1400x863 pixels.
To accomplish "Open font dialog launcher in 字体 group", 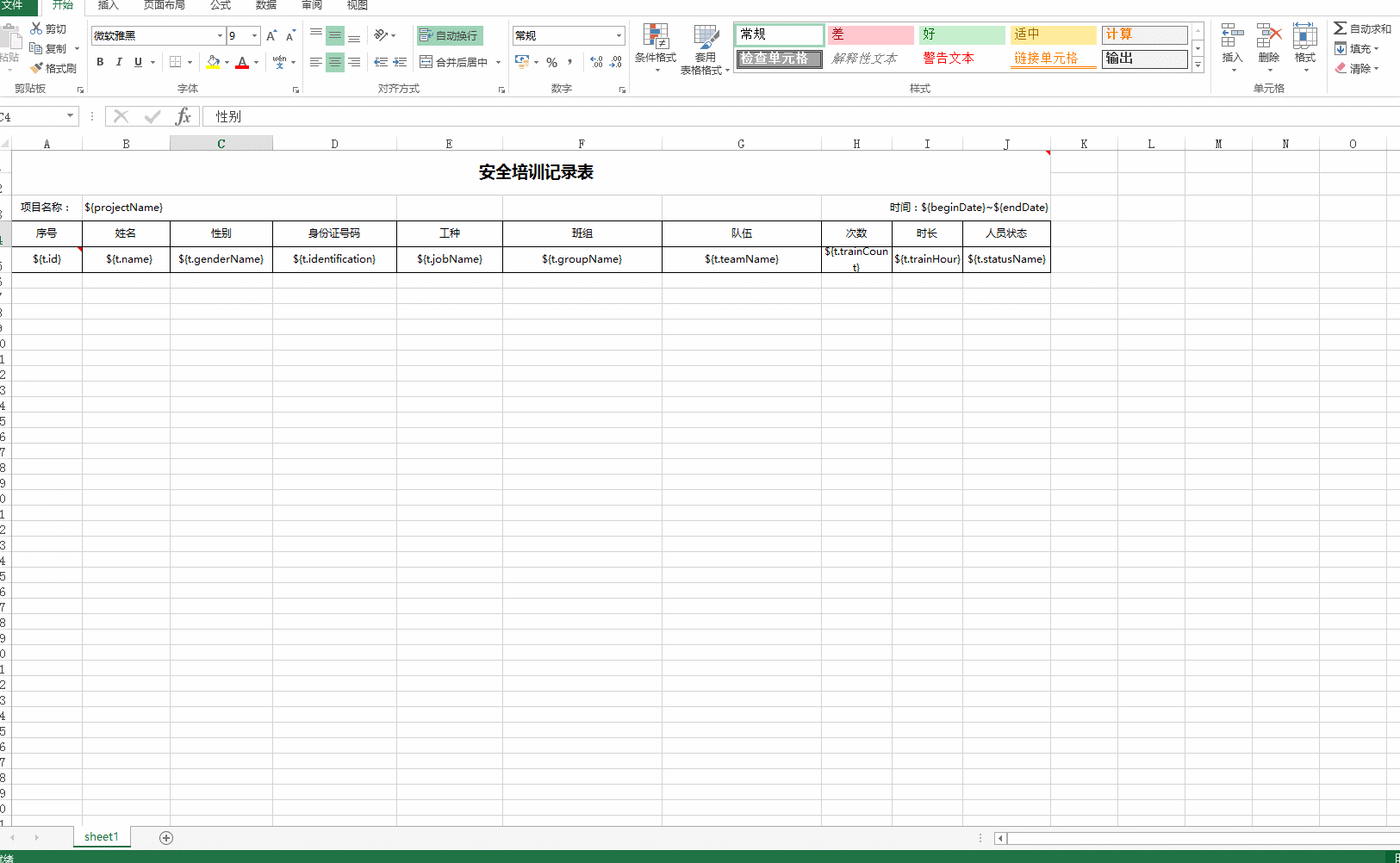I will click(x=296, y=90).
